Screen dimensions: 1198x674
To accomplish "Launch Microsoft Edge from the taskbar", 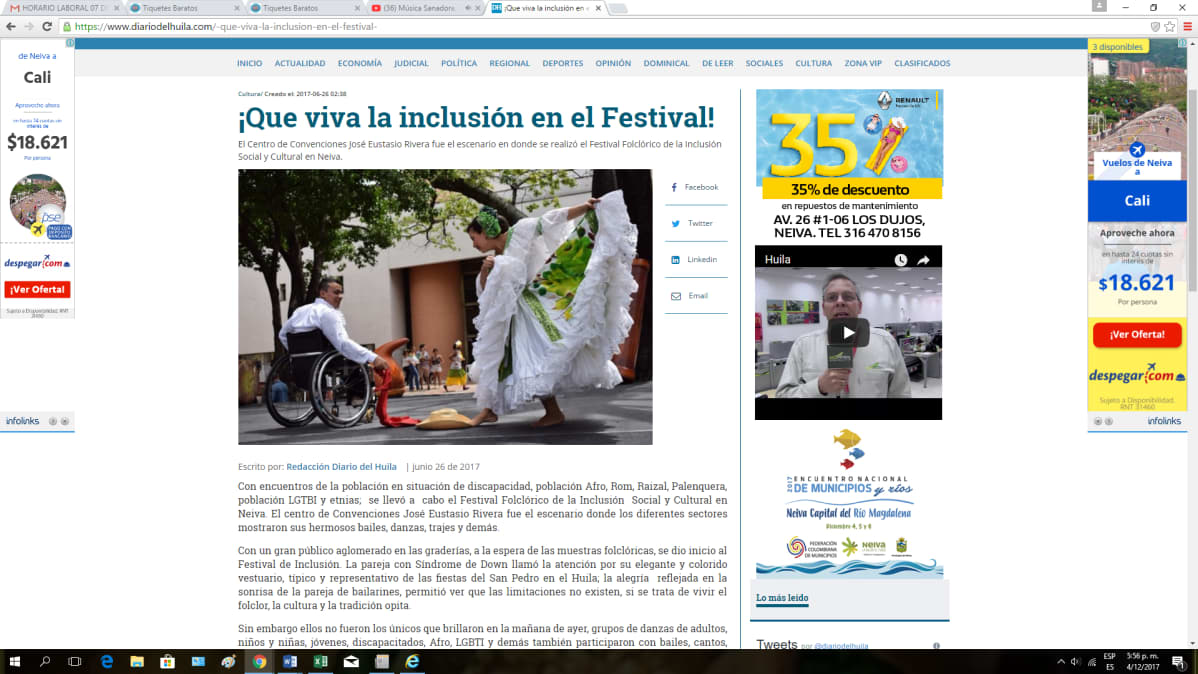I will 106,662.
